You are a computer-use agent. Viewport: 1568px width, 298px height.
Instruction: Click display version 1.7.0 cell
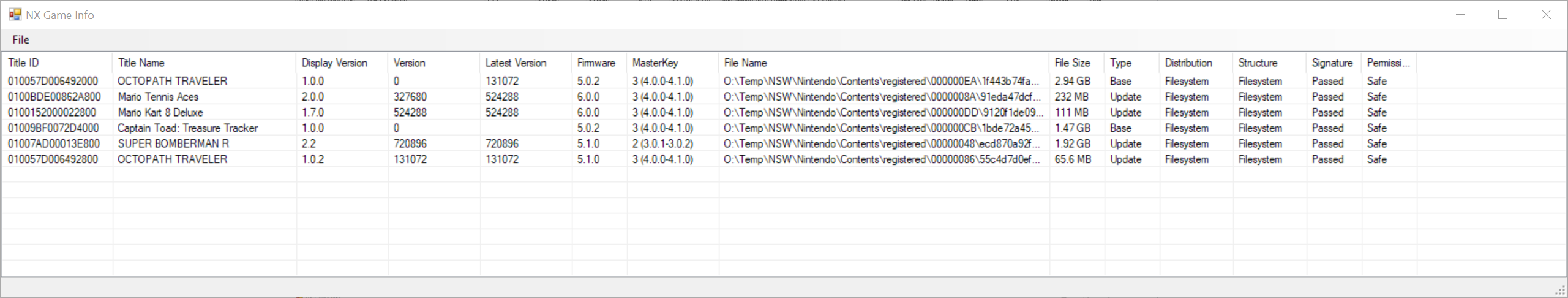(313, 112)
